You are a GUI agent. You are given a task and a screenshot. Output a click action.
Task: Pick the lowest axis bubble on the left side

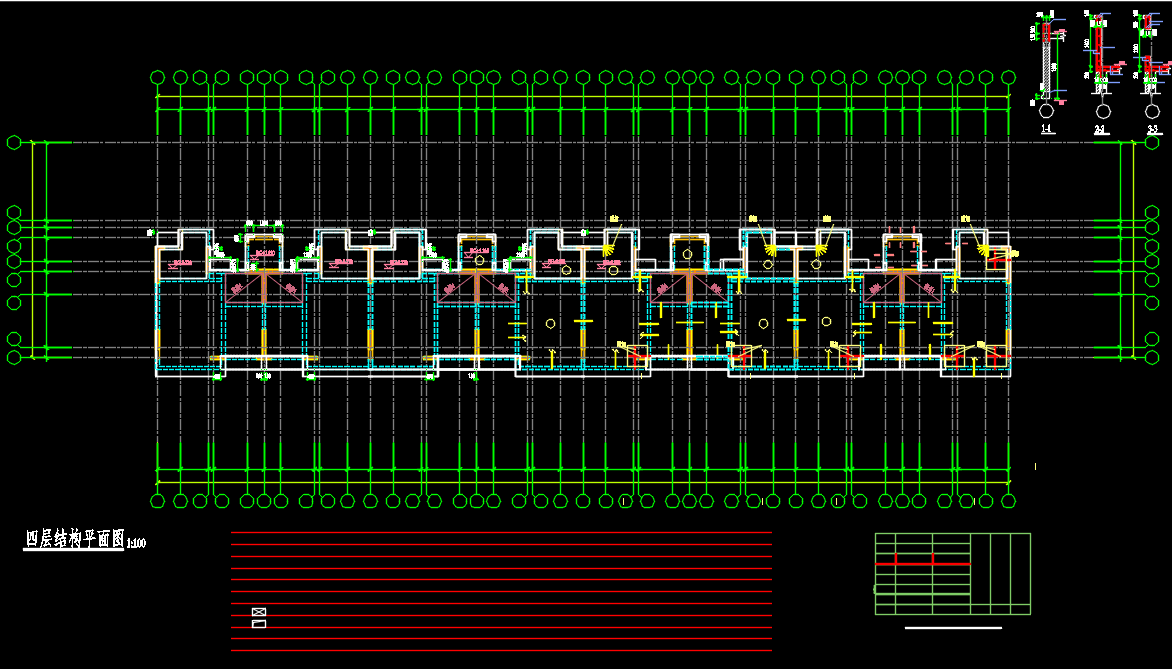13,358
